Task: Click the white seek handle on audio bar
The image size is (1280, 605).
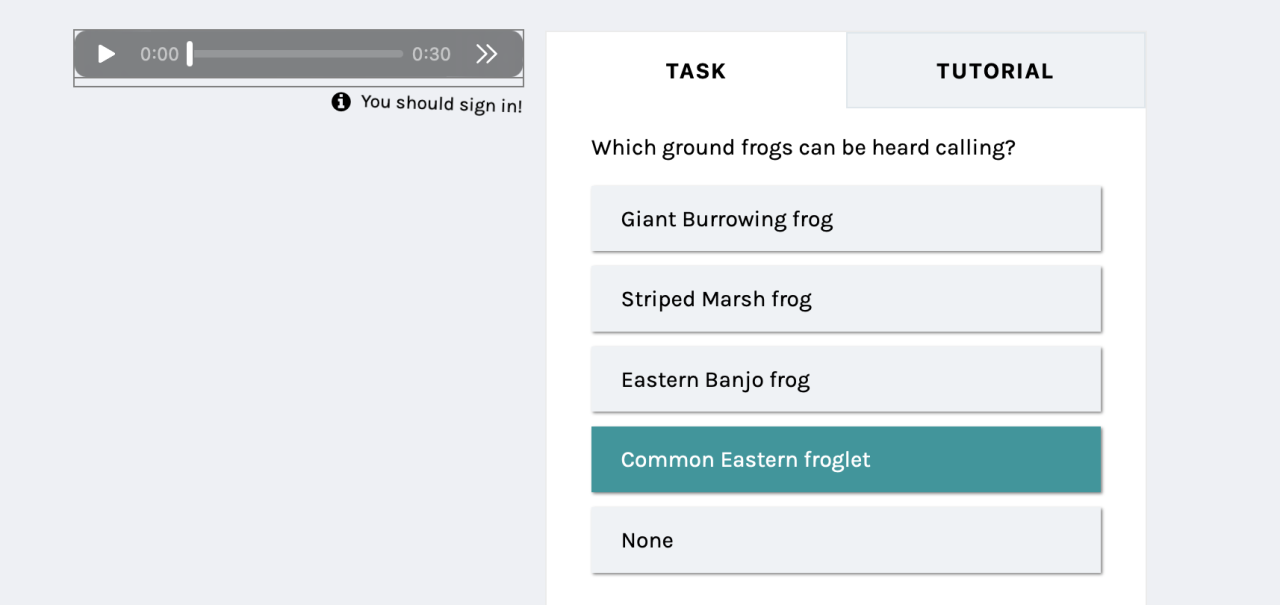Action: pyautogui.click(x=189, y=54)
